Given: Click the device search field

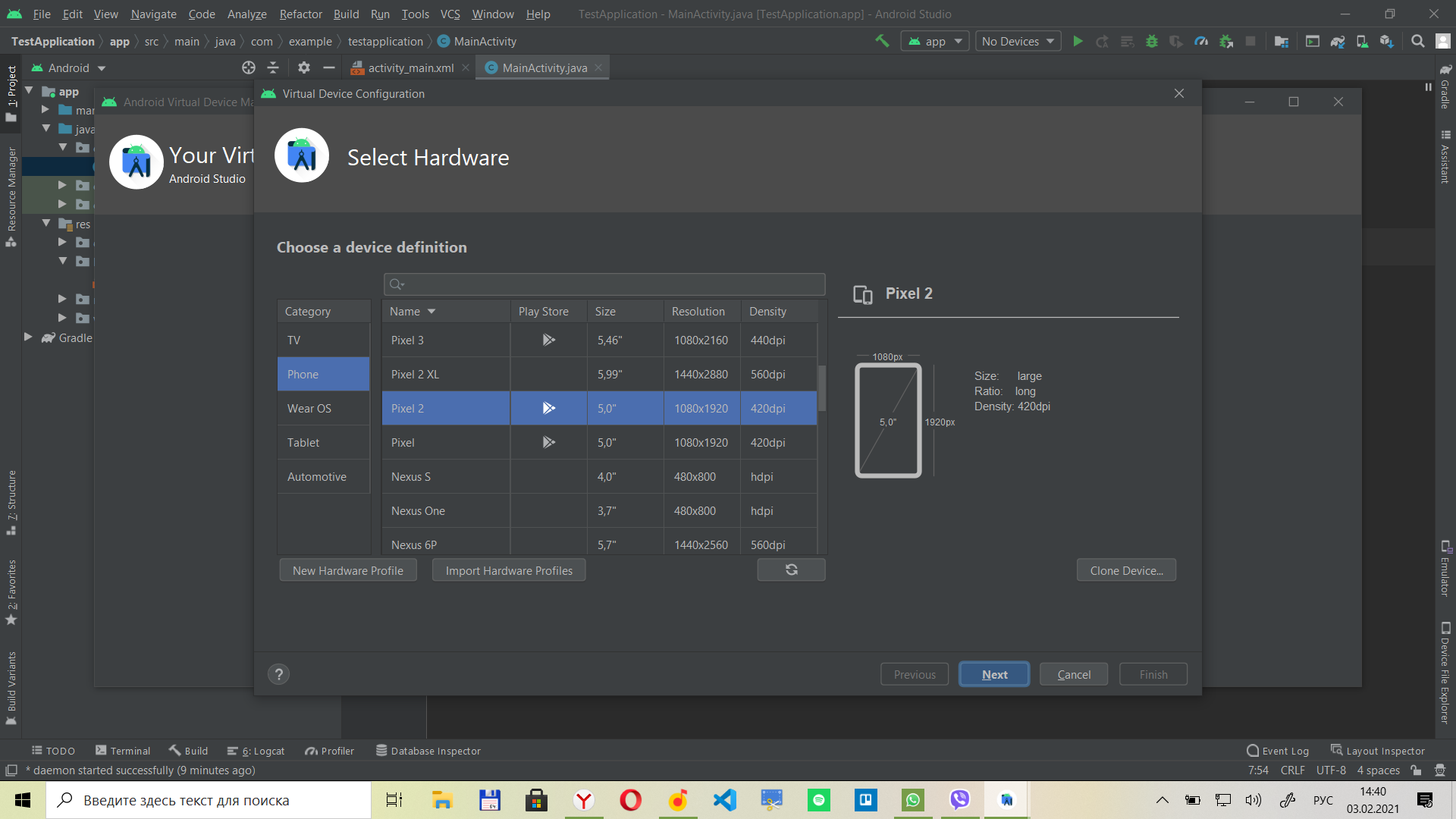Looking at the screenshot, I should pos(604,284).
